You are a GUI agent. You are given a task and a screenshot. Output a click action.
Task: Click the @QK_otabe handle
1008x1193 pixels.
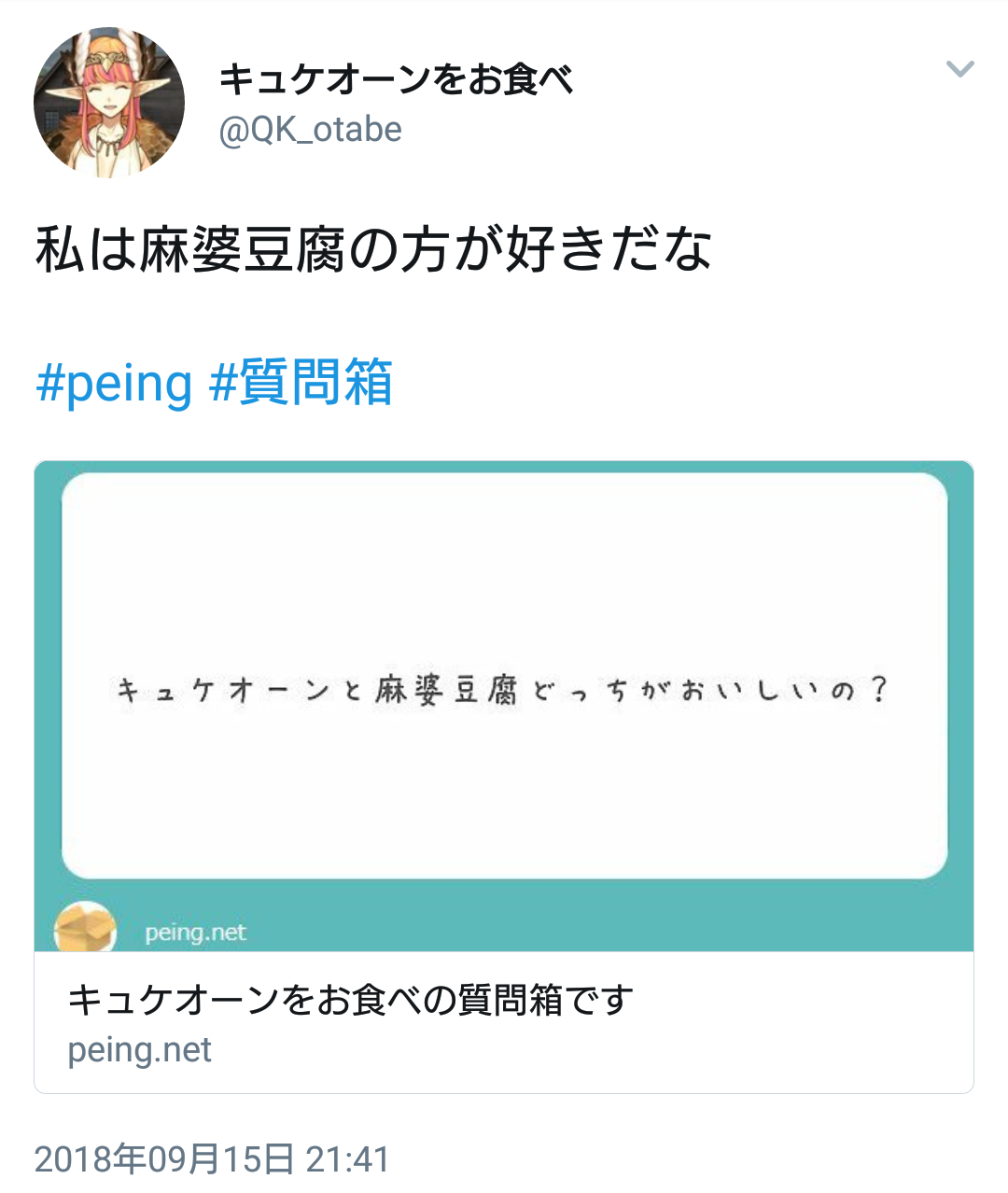click(310, 130)
